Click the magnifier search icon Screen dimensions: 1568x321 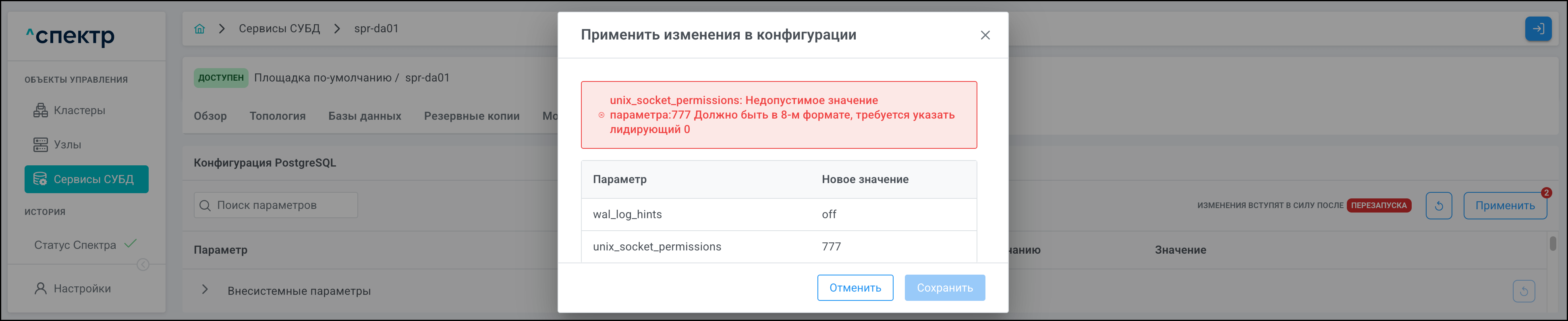pos(205,205)
